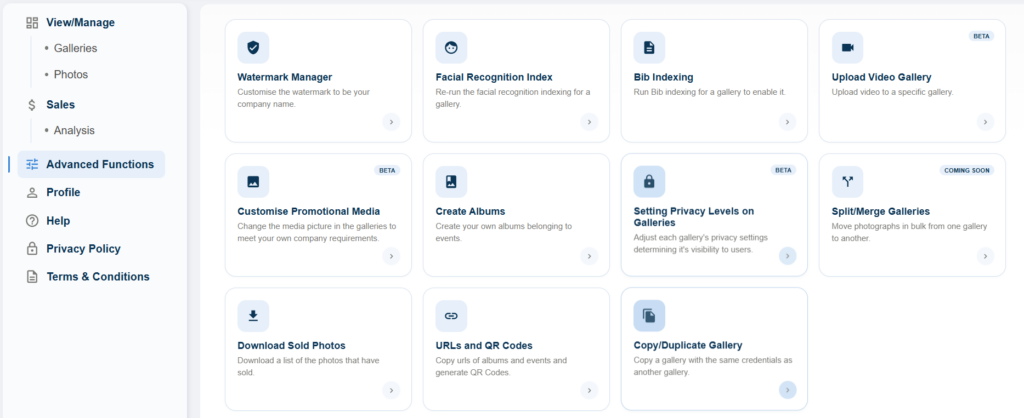Click the URLs and QR Codes link icon

[451, 316]
